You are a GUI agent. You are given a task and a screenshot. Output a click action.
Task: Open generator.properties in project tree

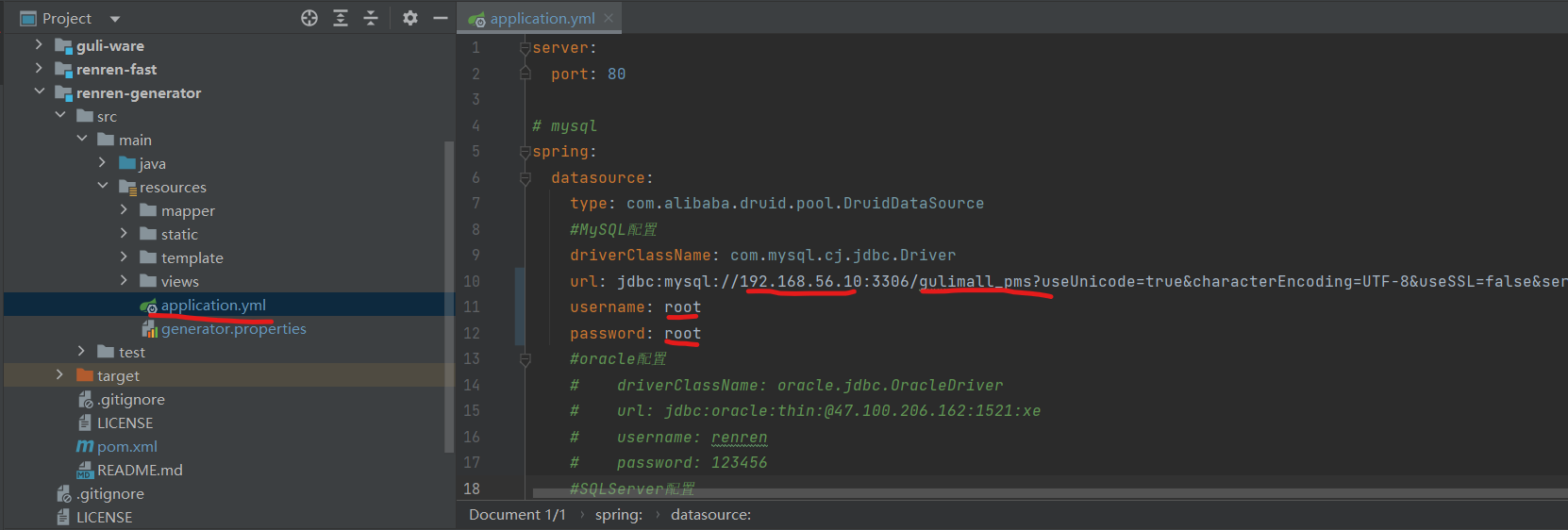click(233, 328)
